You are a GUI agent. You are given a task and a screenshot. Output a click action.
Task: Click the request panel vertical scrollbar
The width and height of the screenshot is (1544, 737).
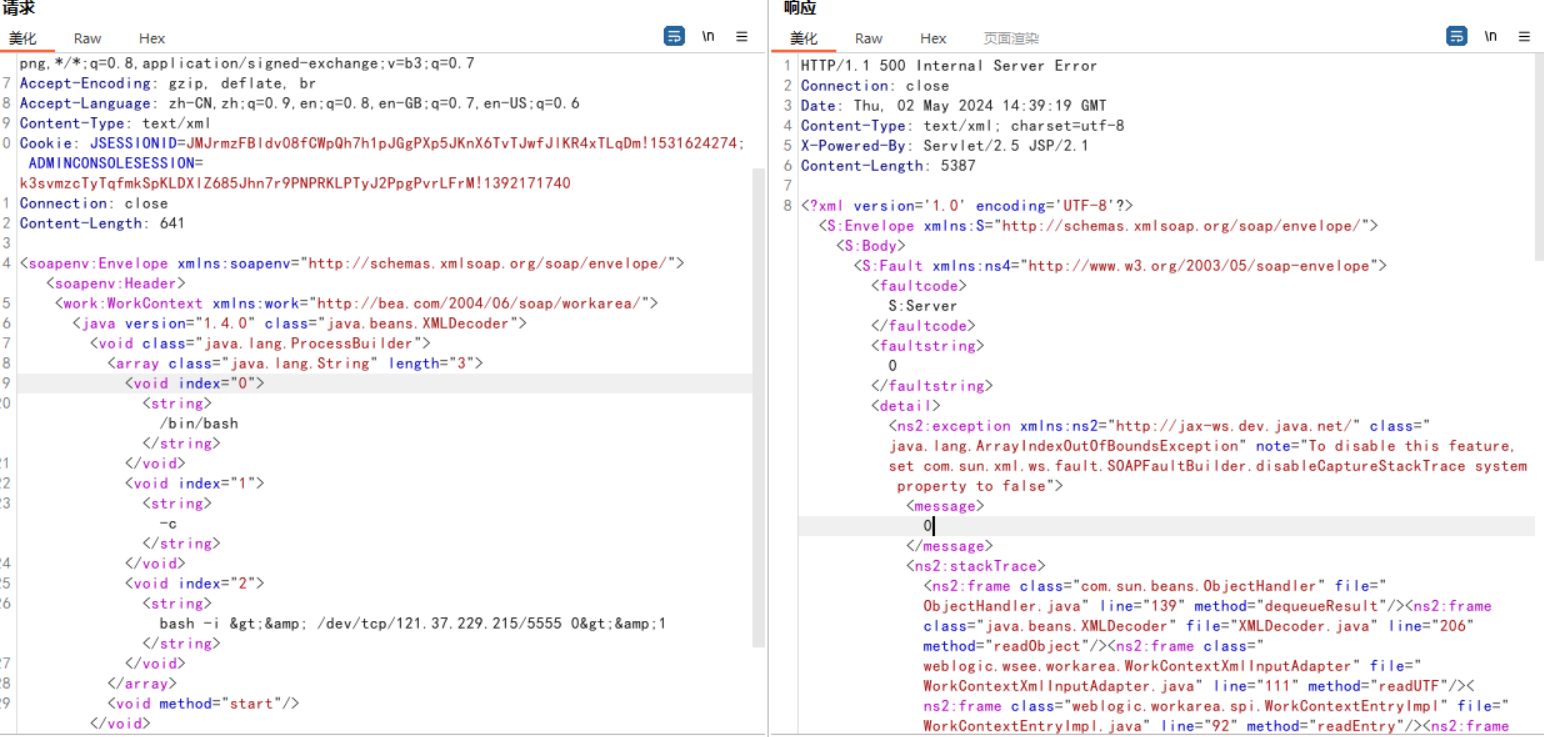759,408
